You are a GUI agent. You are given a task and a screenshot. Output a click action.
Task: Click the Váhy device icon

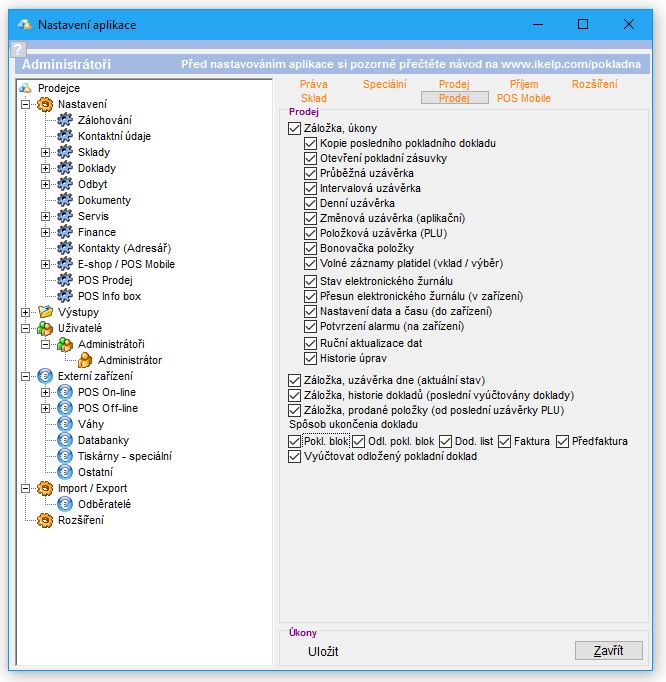coord(65,424)
